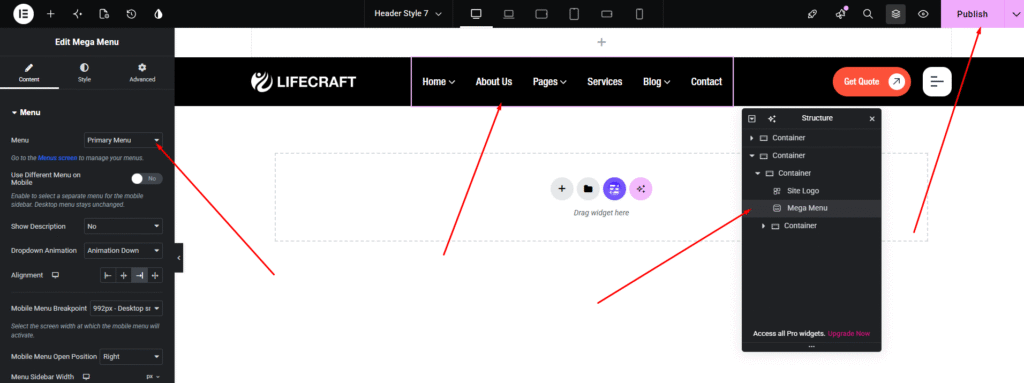1024x383 pixels.
Task: Switch to Mobile landscape device view
Action: tap(607, 14)
